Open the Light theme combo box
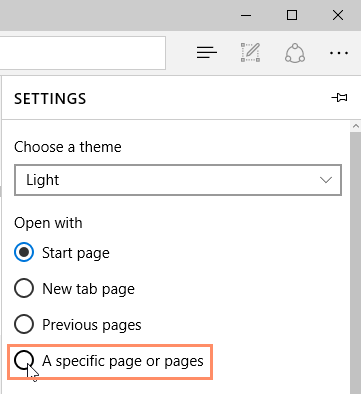 [178, 180]
